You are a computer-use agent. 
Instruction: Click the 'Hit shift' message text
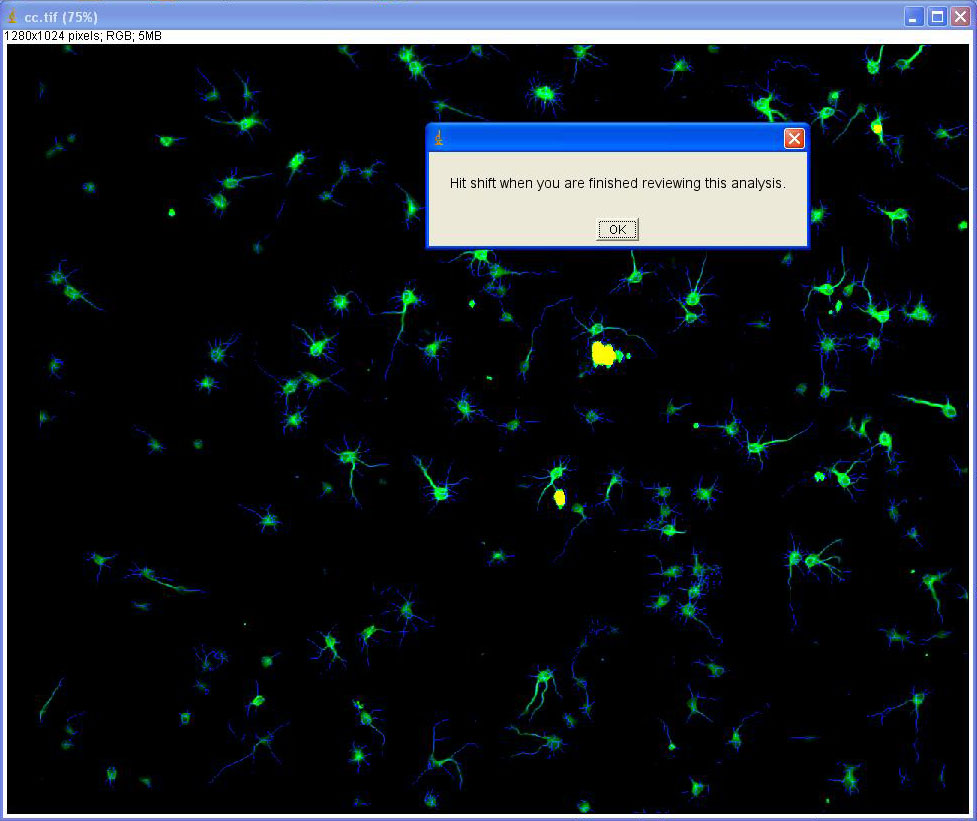coord(617,183)
